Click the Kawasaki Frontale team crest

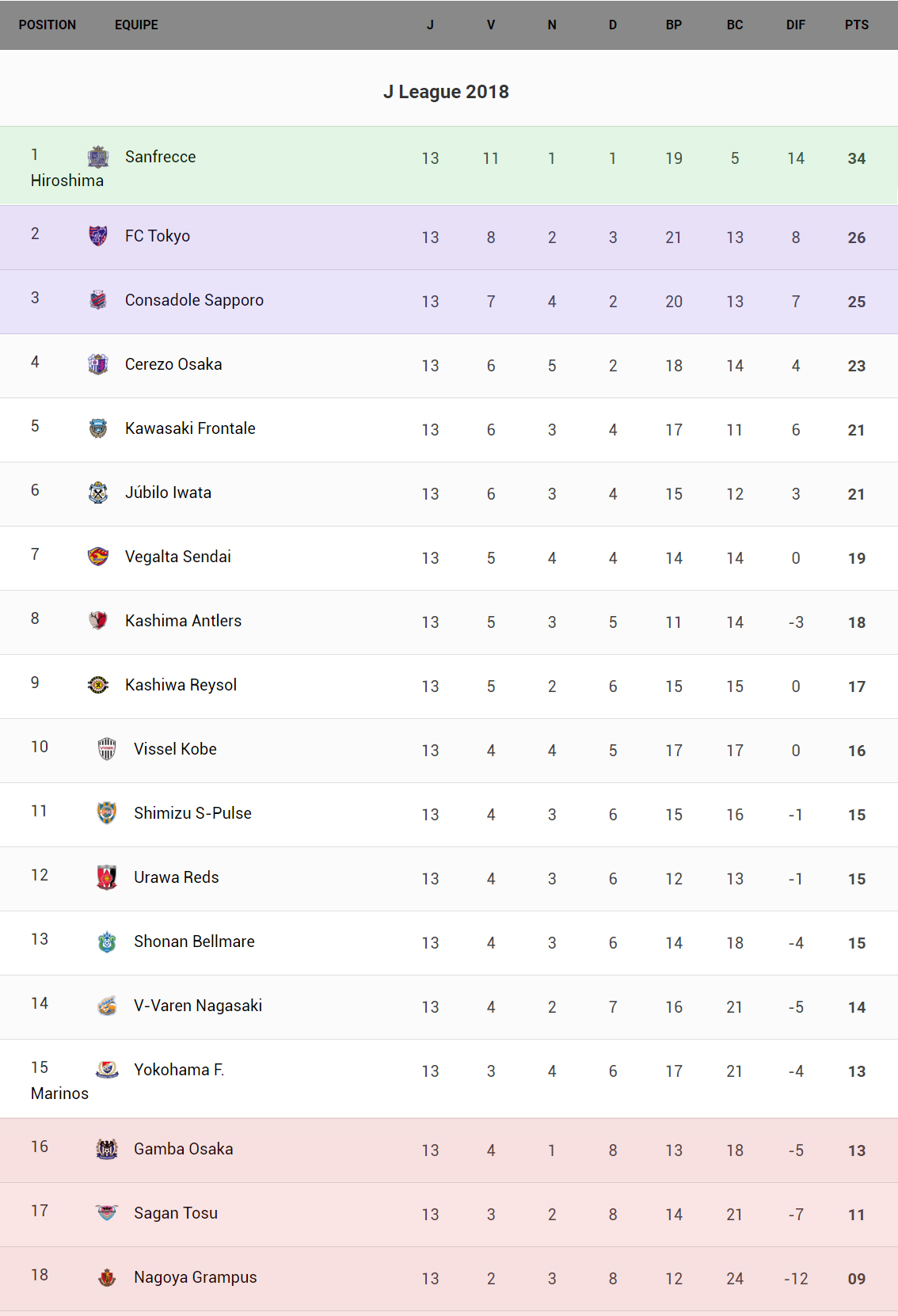pos(98,428)
